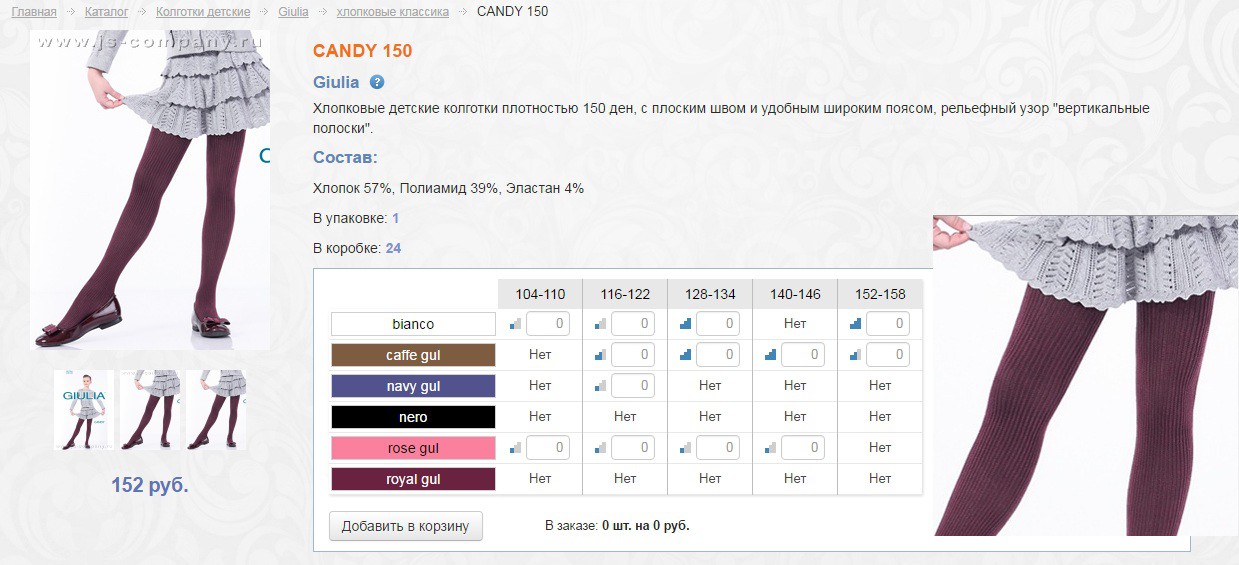Viewport: 1239px width, 565px height.
Task: Go to Каталог in the breadcrumb
Action: click(106, 12)
